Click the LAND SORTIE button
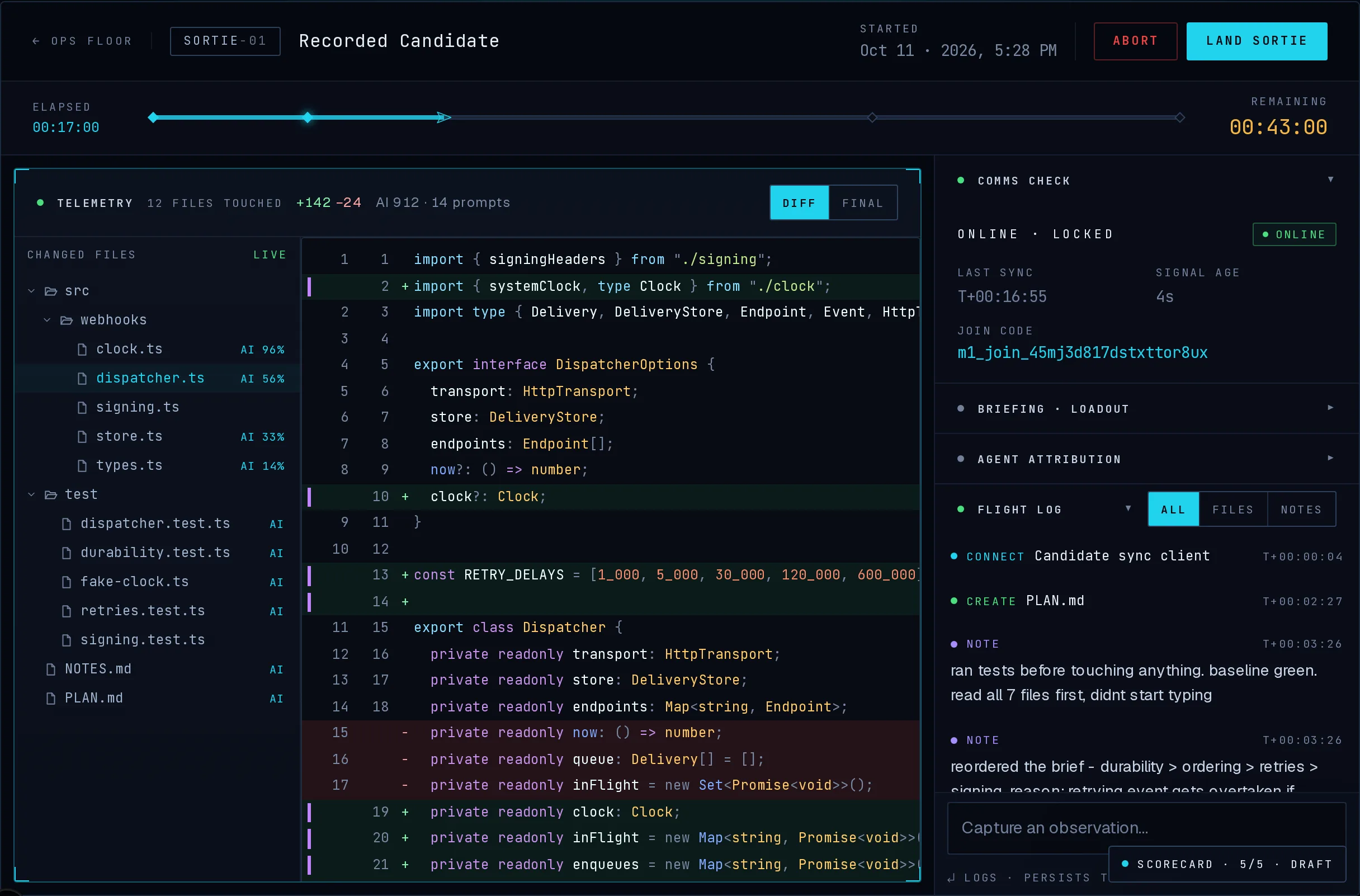Screen dimensions: 1360x896 (1256, 41)
